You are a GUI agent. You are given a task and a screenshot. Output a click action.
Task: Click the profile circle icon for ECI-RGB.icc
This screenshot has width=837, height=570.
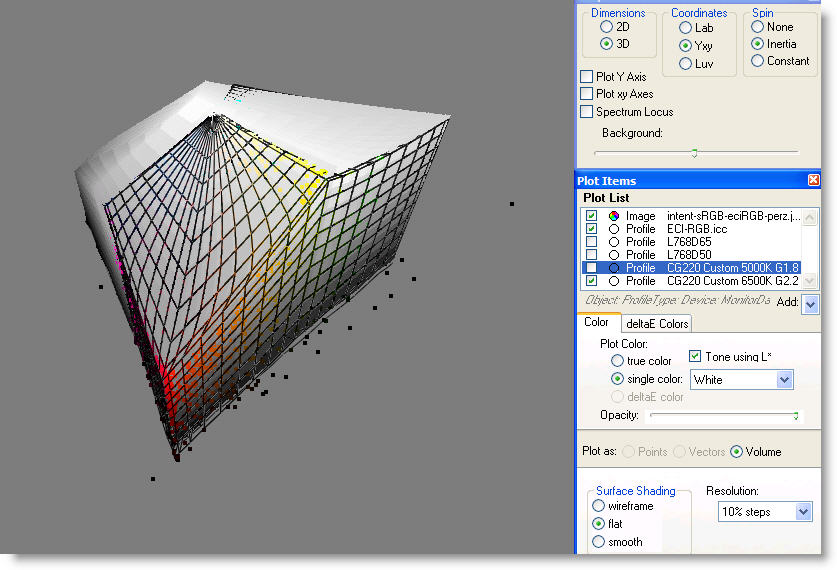pos(613,229)
